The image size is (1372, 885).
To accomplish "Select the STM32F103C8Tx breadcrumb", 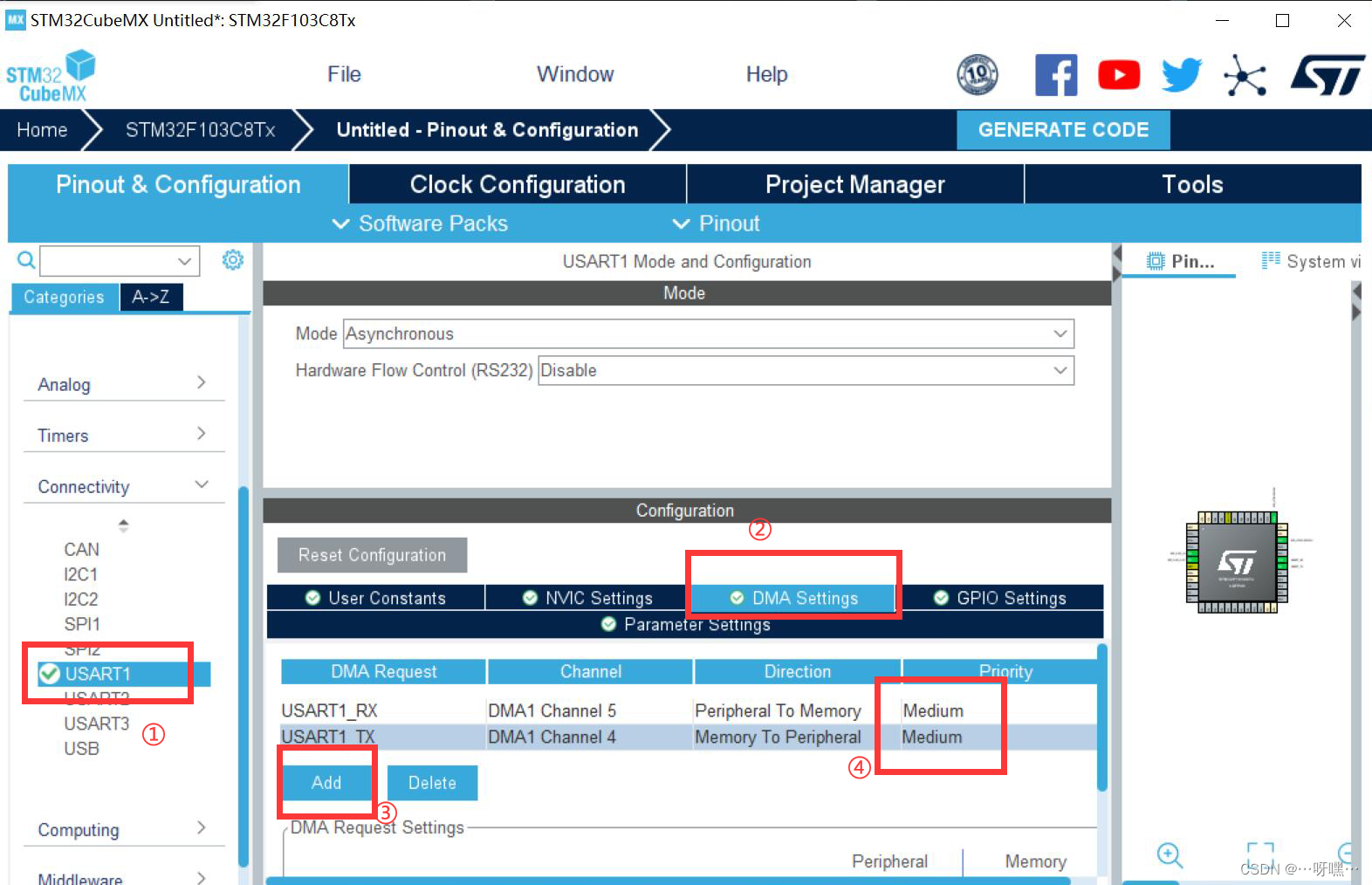I will coord(200,130).
